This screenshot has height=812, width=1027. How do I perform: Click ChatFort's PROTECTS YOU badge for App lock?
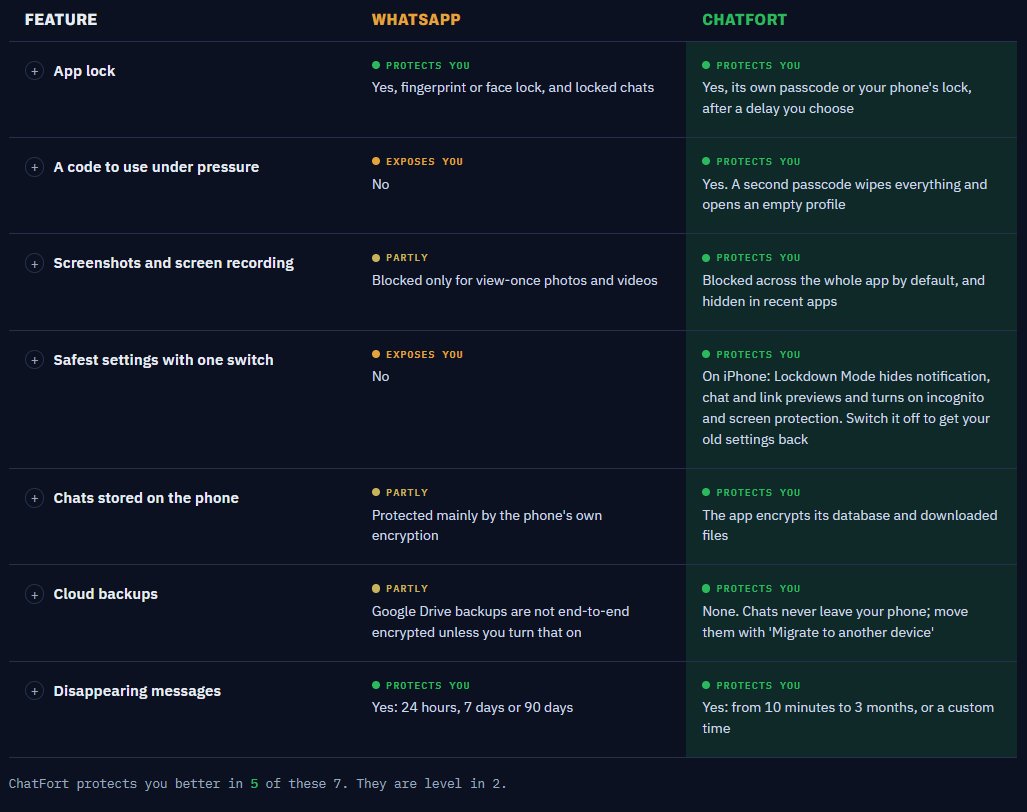[x=751, y=65]
